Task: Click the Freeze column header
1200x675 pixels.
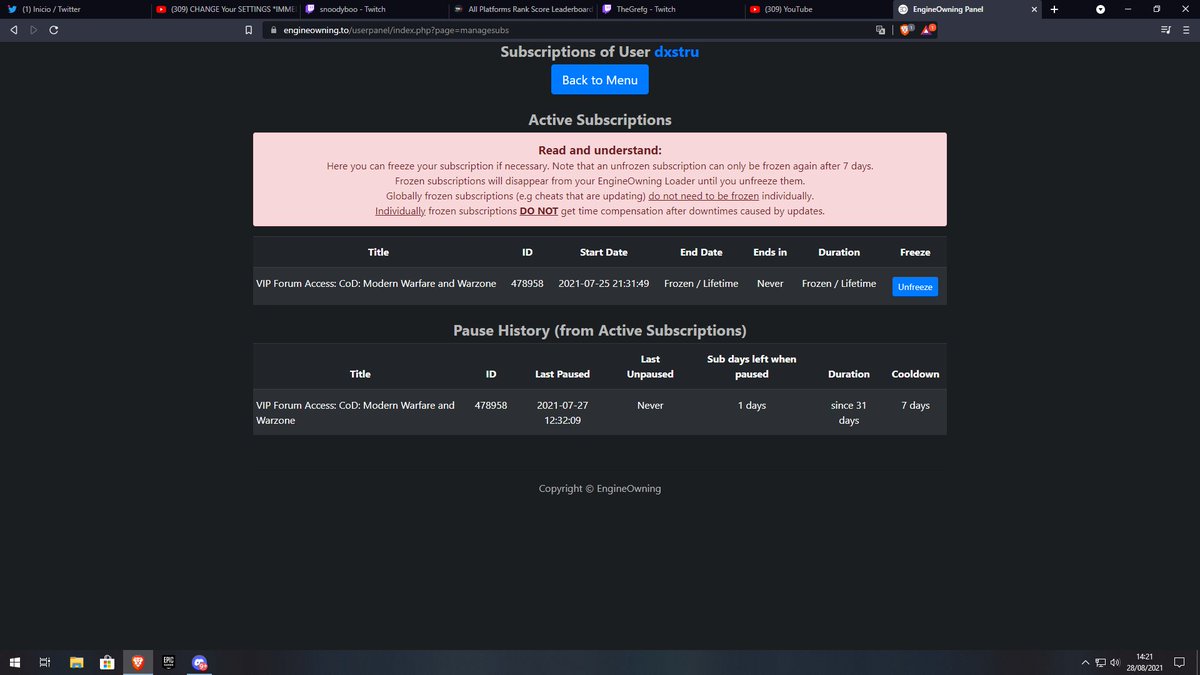Action: [915, 252]
